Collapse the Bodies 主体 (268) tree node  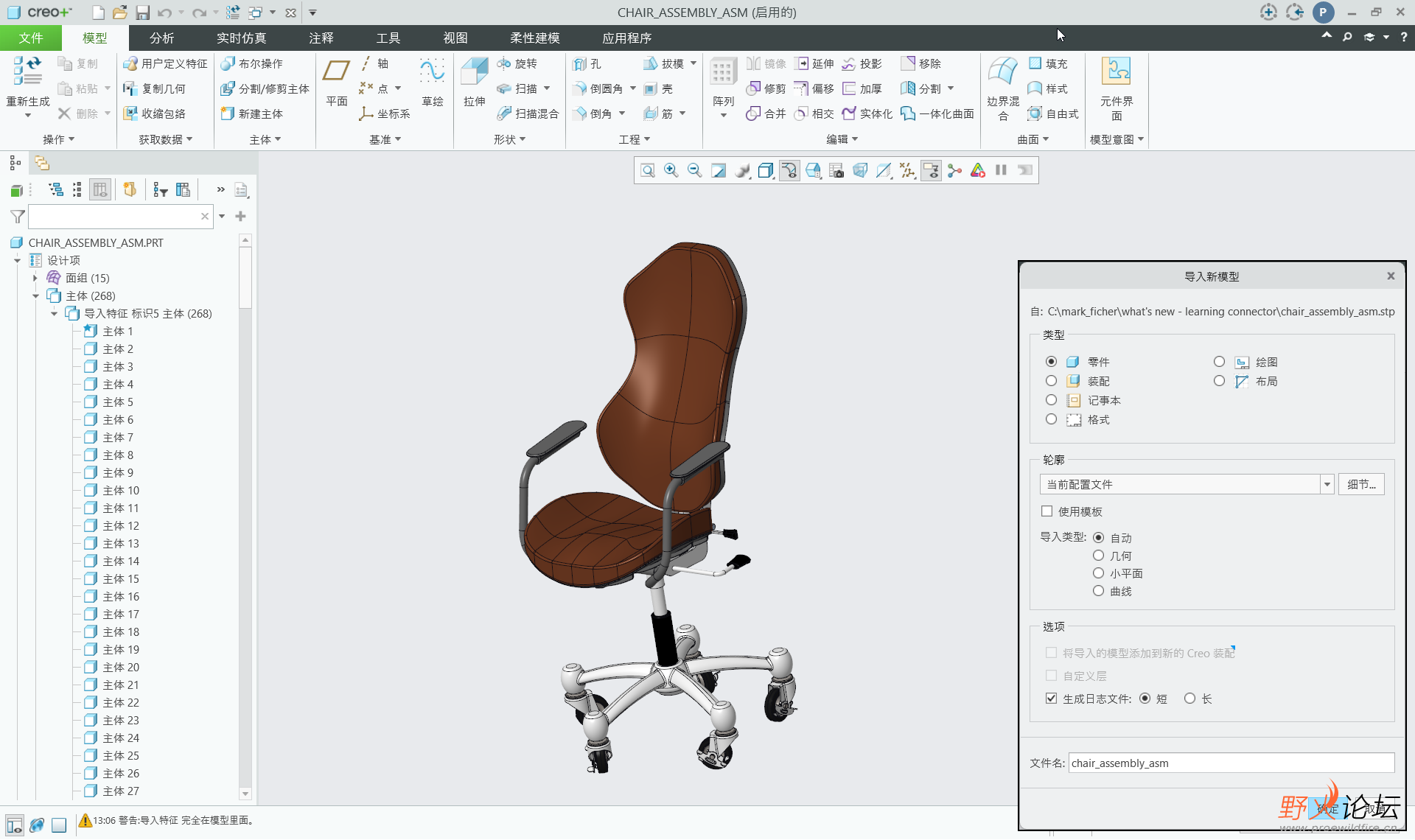click(35, 296)
